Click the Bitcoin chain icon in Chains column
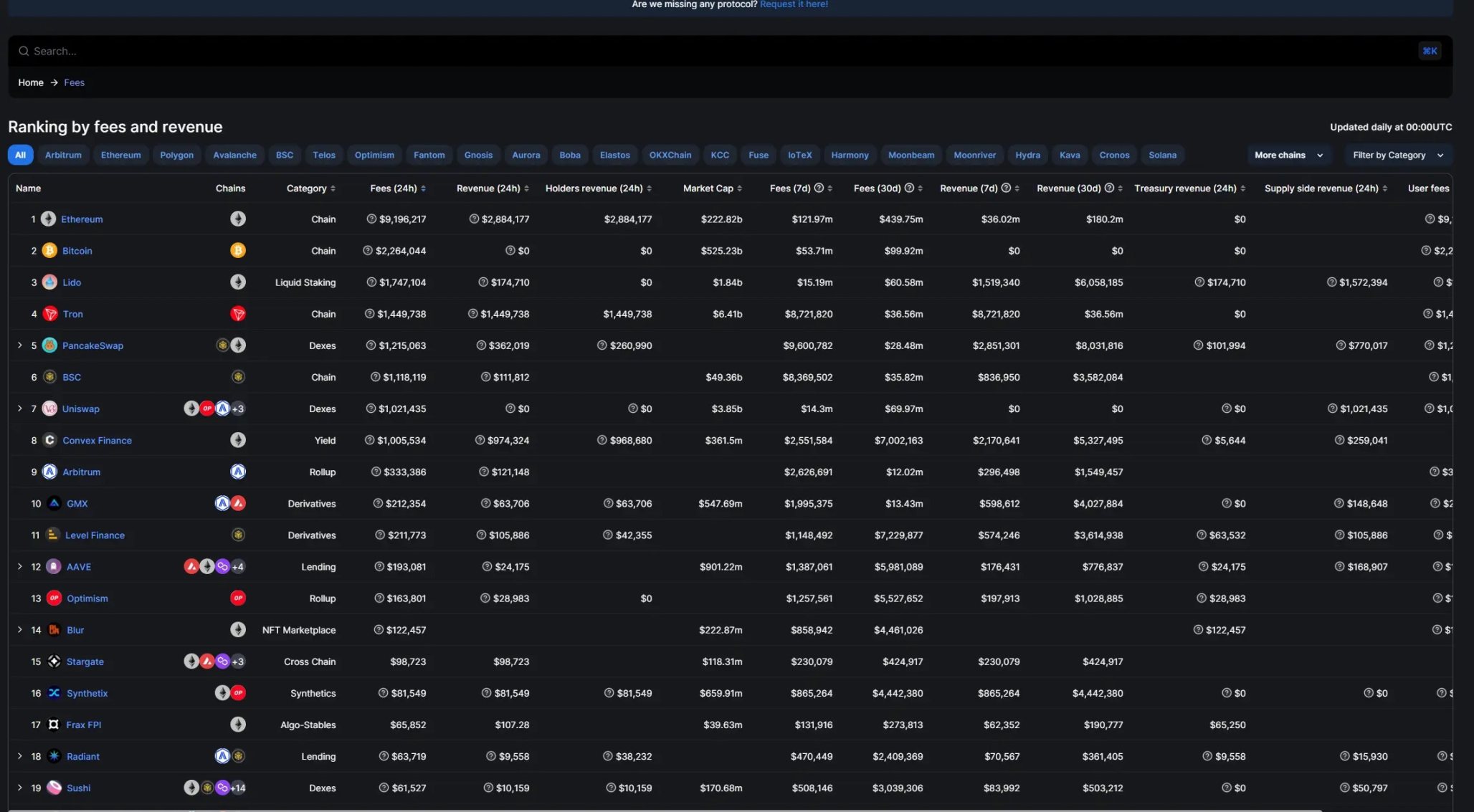Screen dimensions: 1474x812 tap(238, 250)
